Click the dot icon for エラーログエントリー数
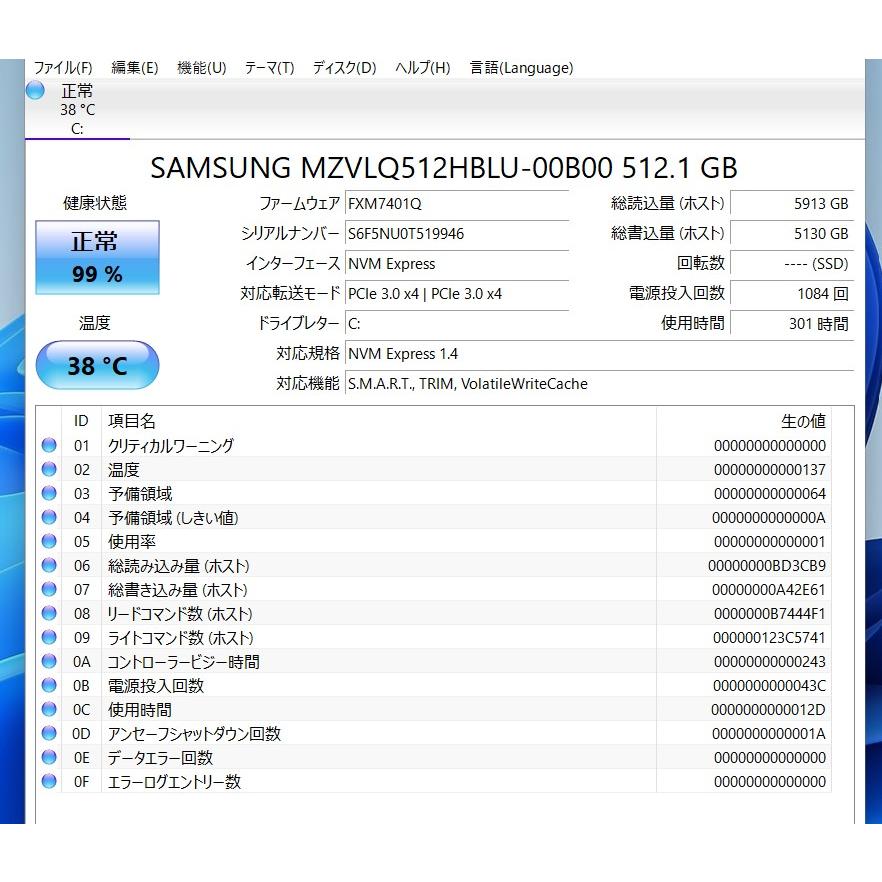This screenshot has width=882, height=882. point(49,781)
